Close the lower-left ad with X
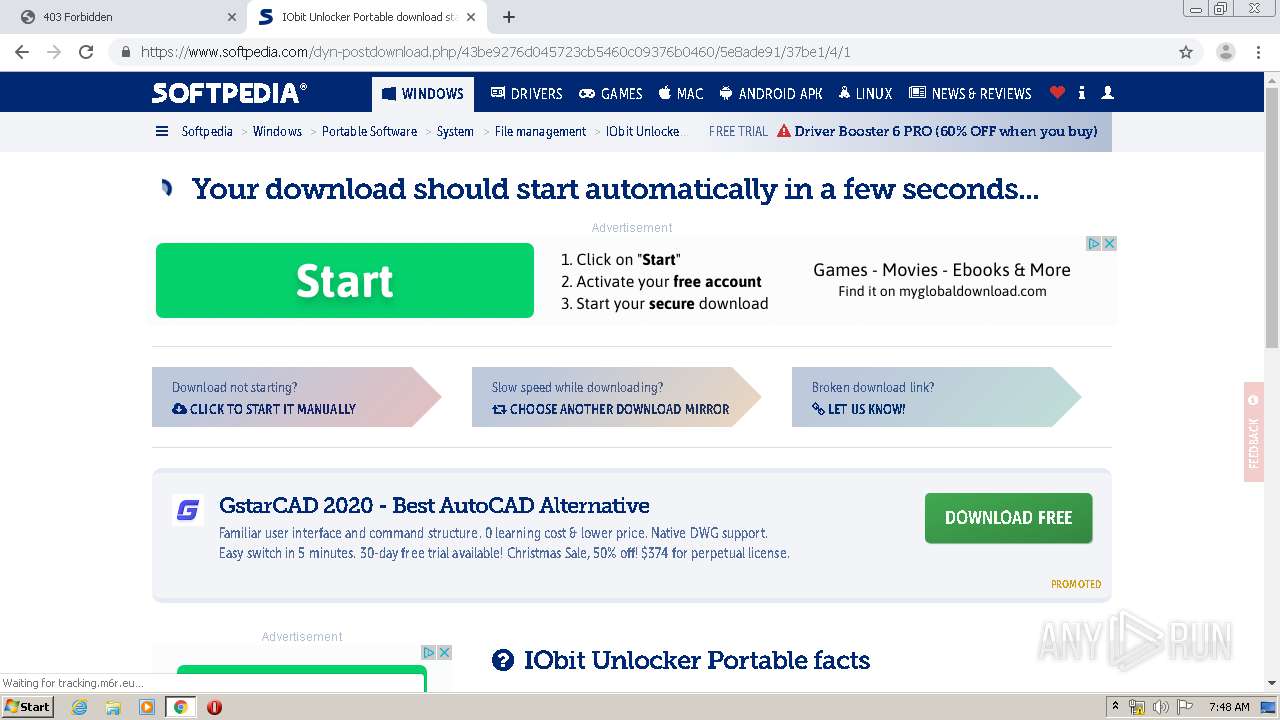 [444, 652]
